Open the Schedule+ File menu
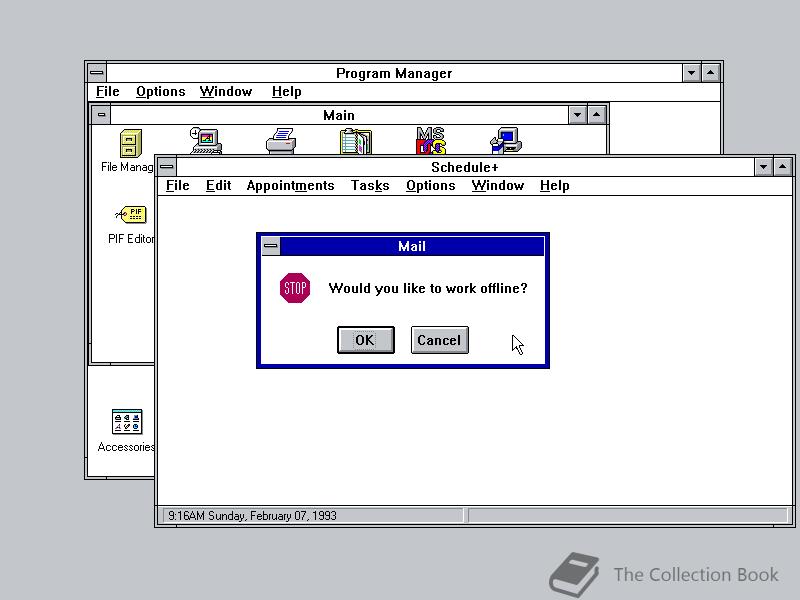Image resolution: width=800 pixels, height=600 pixels. [x=178, y=185]
